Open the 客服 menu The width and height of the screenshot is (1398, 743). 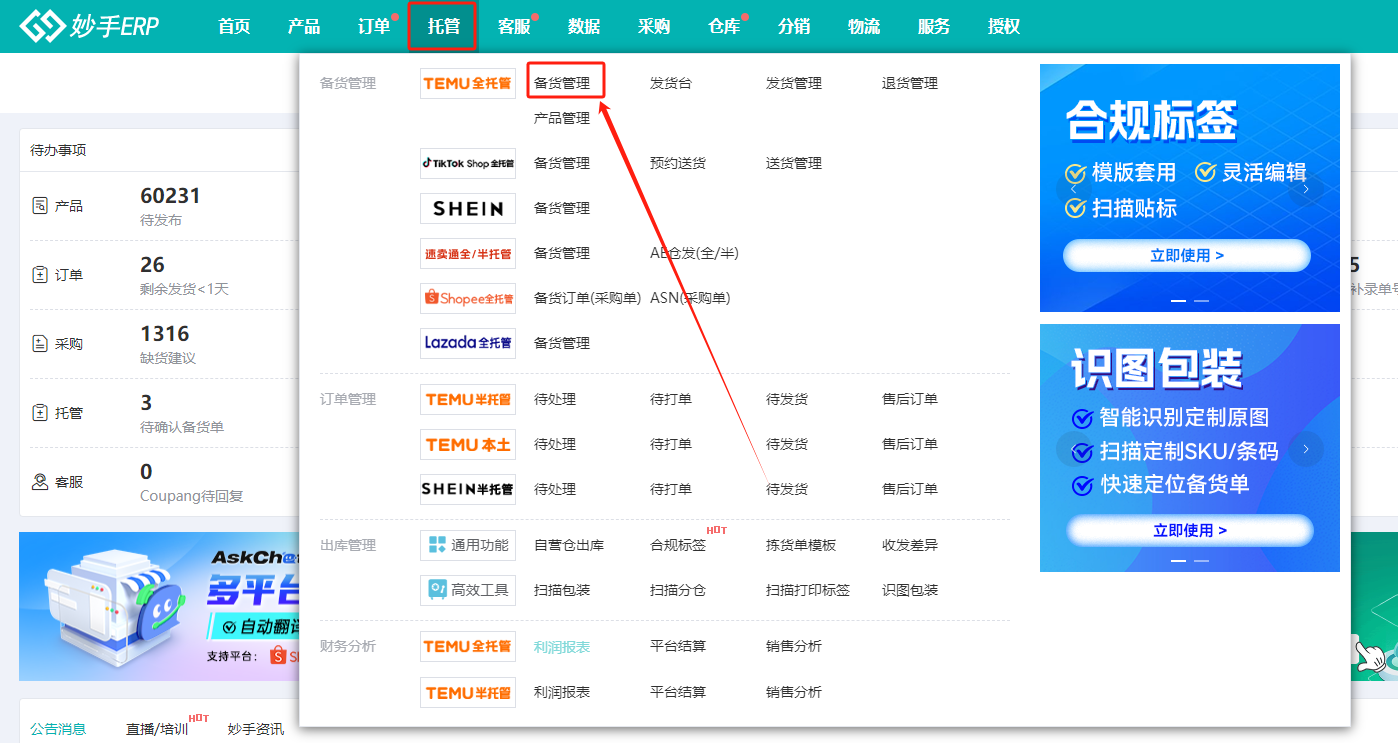(514, 26)
